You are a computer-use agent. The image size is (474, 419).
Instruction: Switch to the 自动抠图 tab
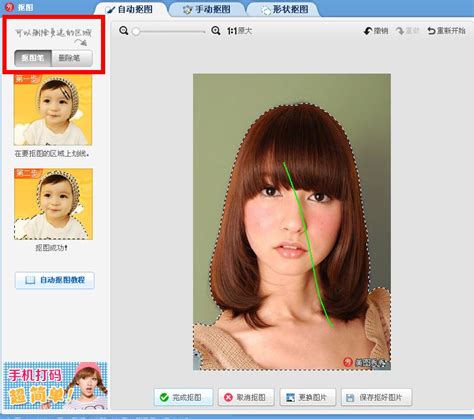point(130,9)
